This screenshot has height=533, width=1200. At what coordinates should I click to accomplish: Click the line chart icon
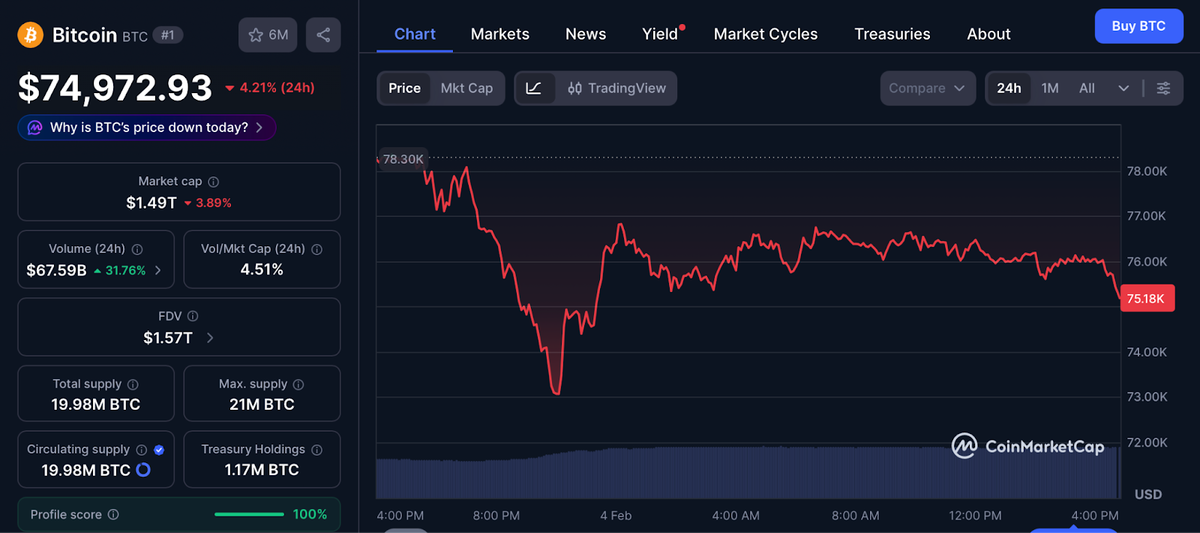(534, 88)
